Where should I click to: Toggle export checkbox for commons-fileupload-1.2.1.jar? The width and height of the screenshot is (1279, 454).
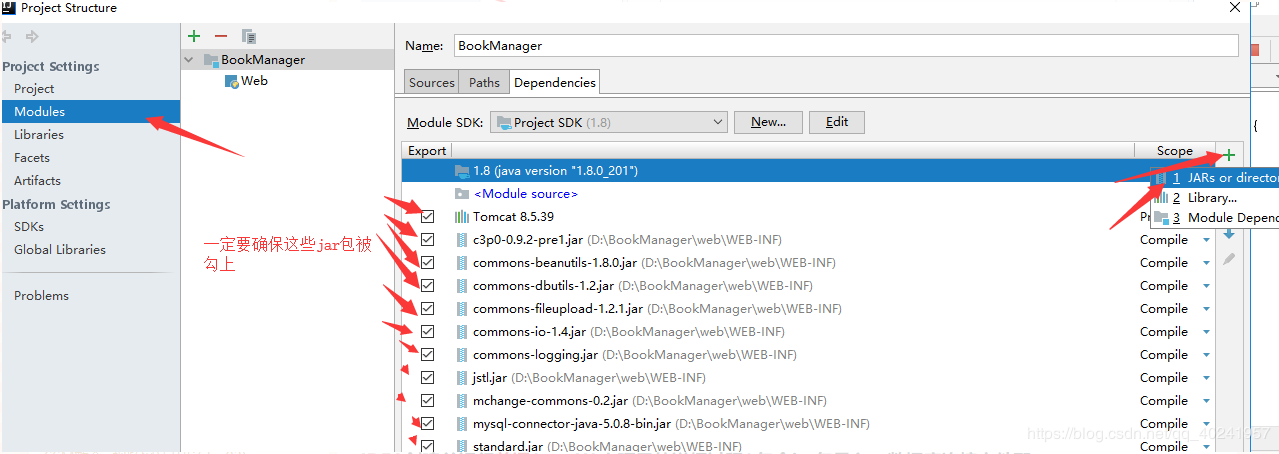428,308
